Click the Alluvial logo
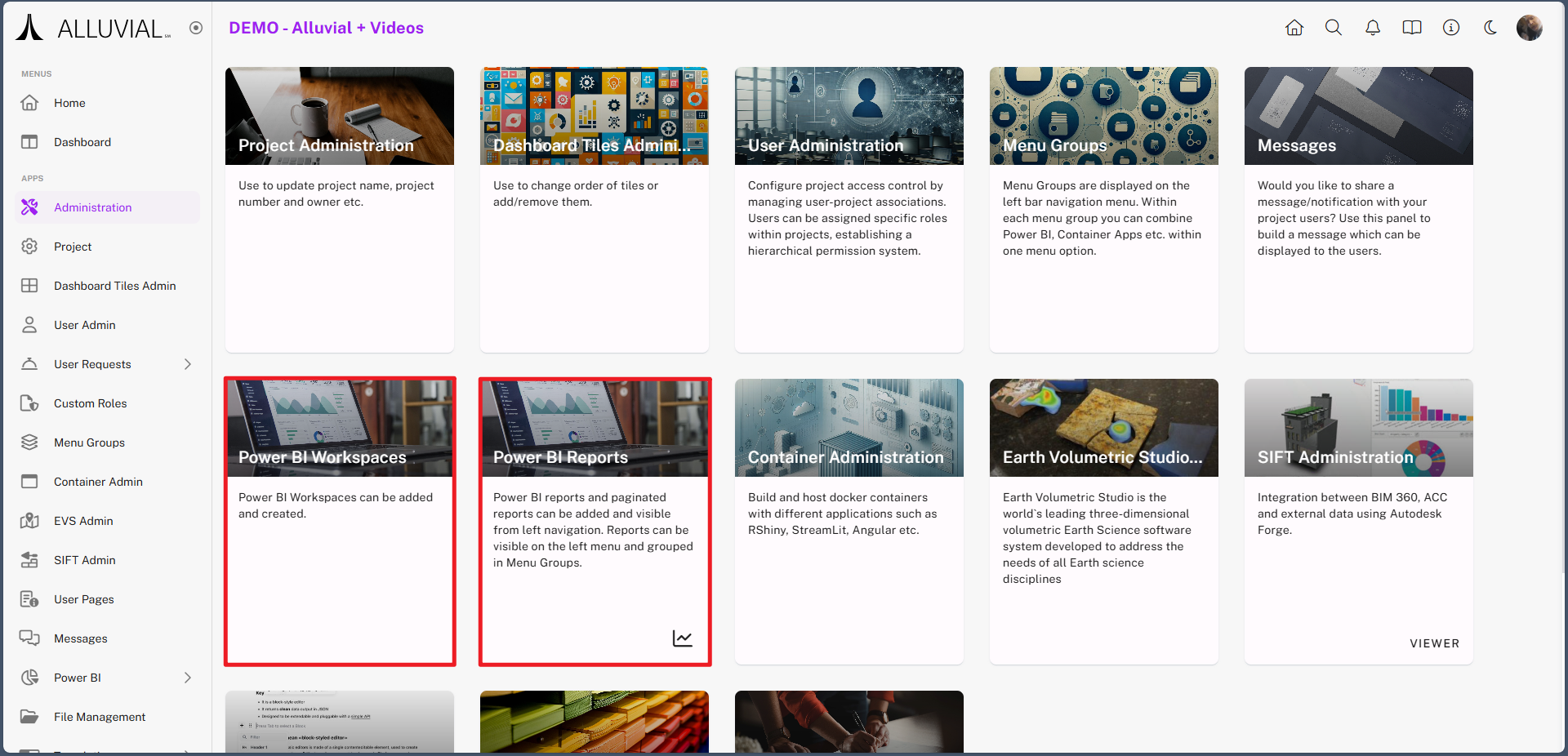The image size is (1568, 756). click(92, 29)
